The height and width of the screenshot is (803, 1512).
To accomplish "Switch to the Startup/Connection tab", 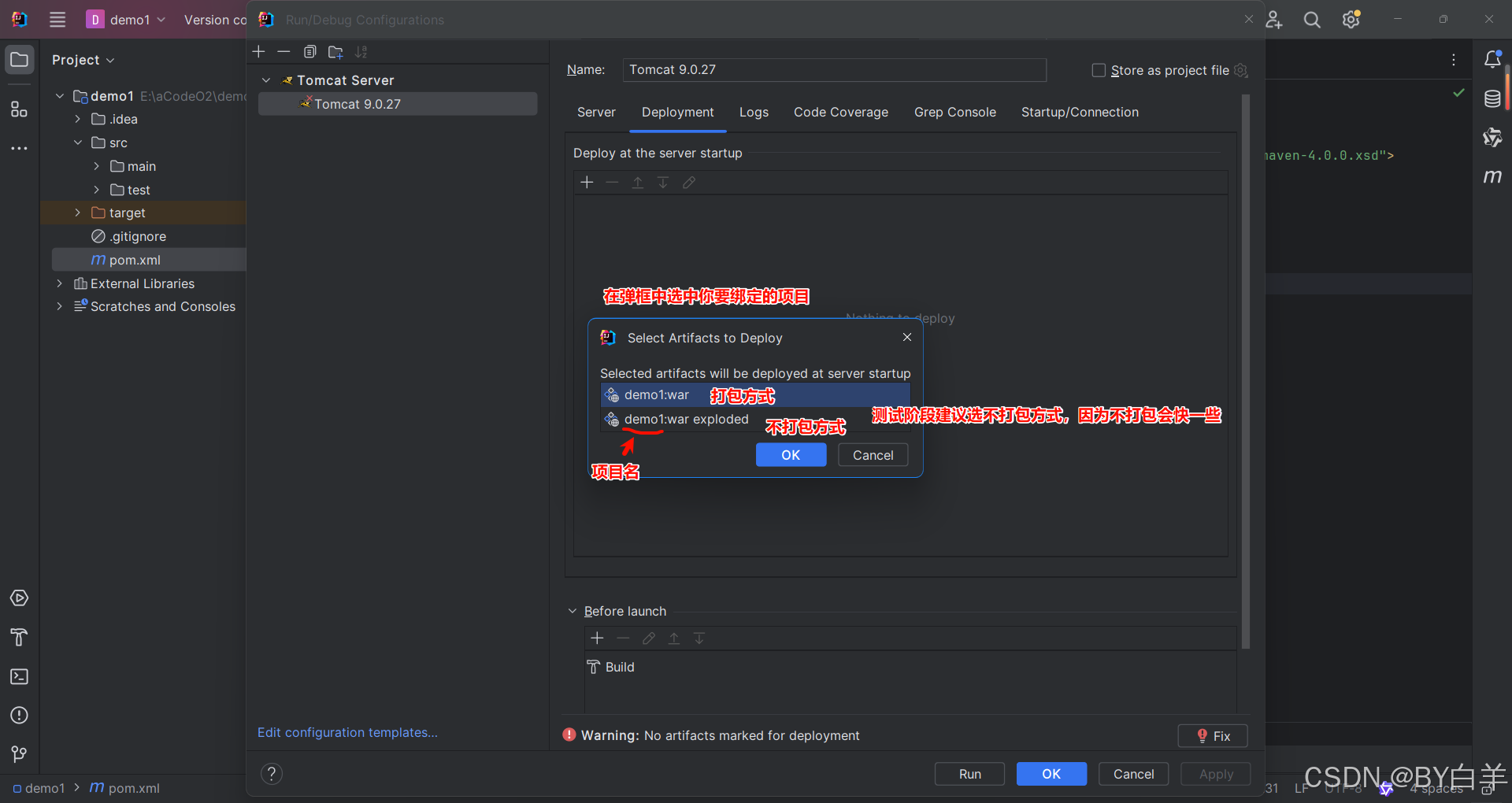I will pyautogui.click(x=1080, y=112).
